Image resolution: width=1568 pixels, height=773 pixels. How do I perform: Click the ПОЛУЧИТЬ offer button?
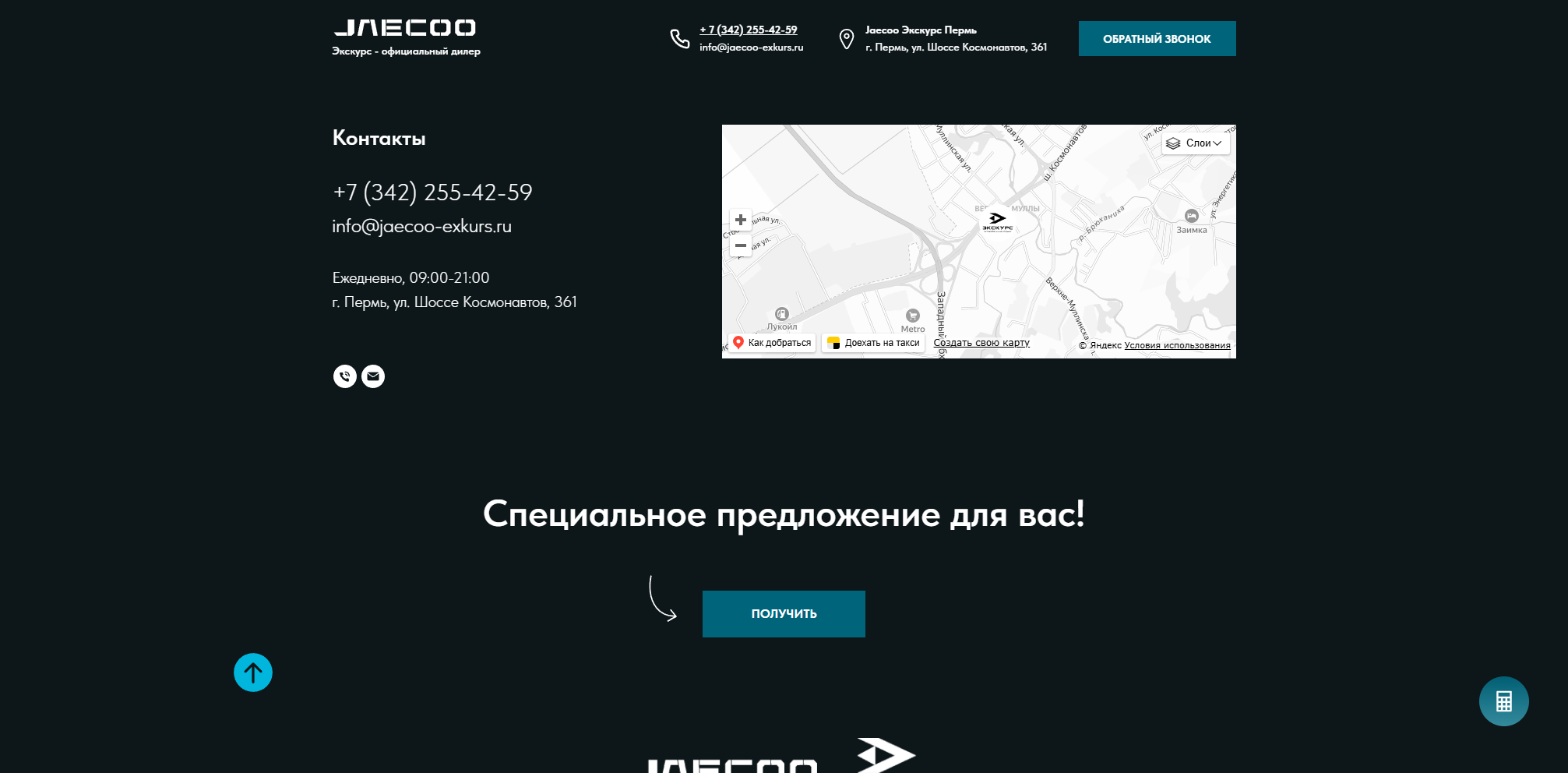click(784, 613)
